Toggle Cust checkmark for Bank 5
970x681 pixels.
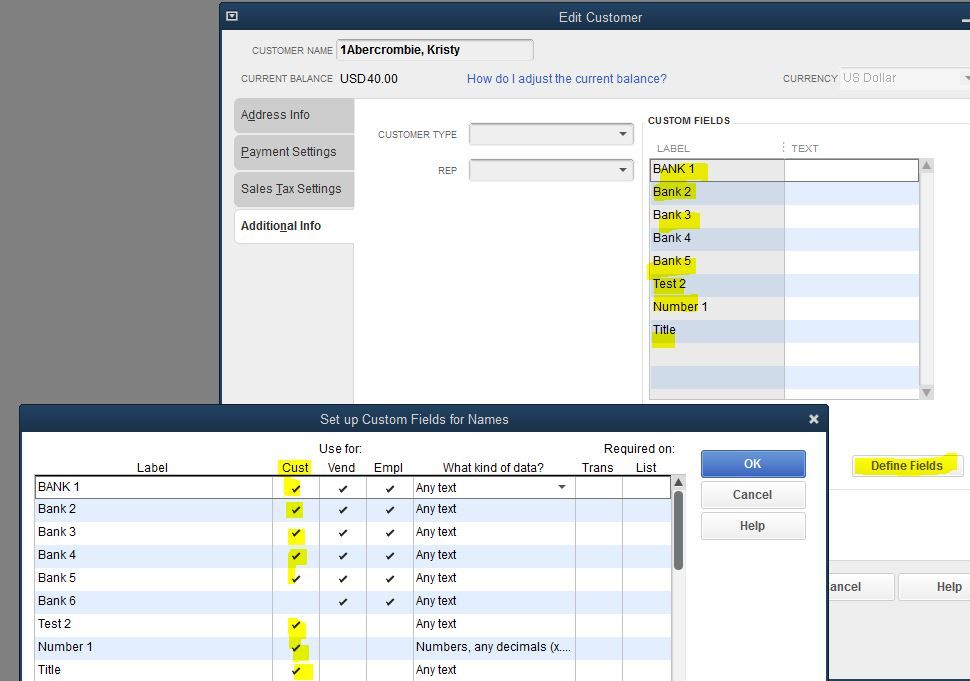point(296,578)
